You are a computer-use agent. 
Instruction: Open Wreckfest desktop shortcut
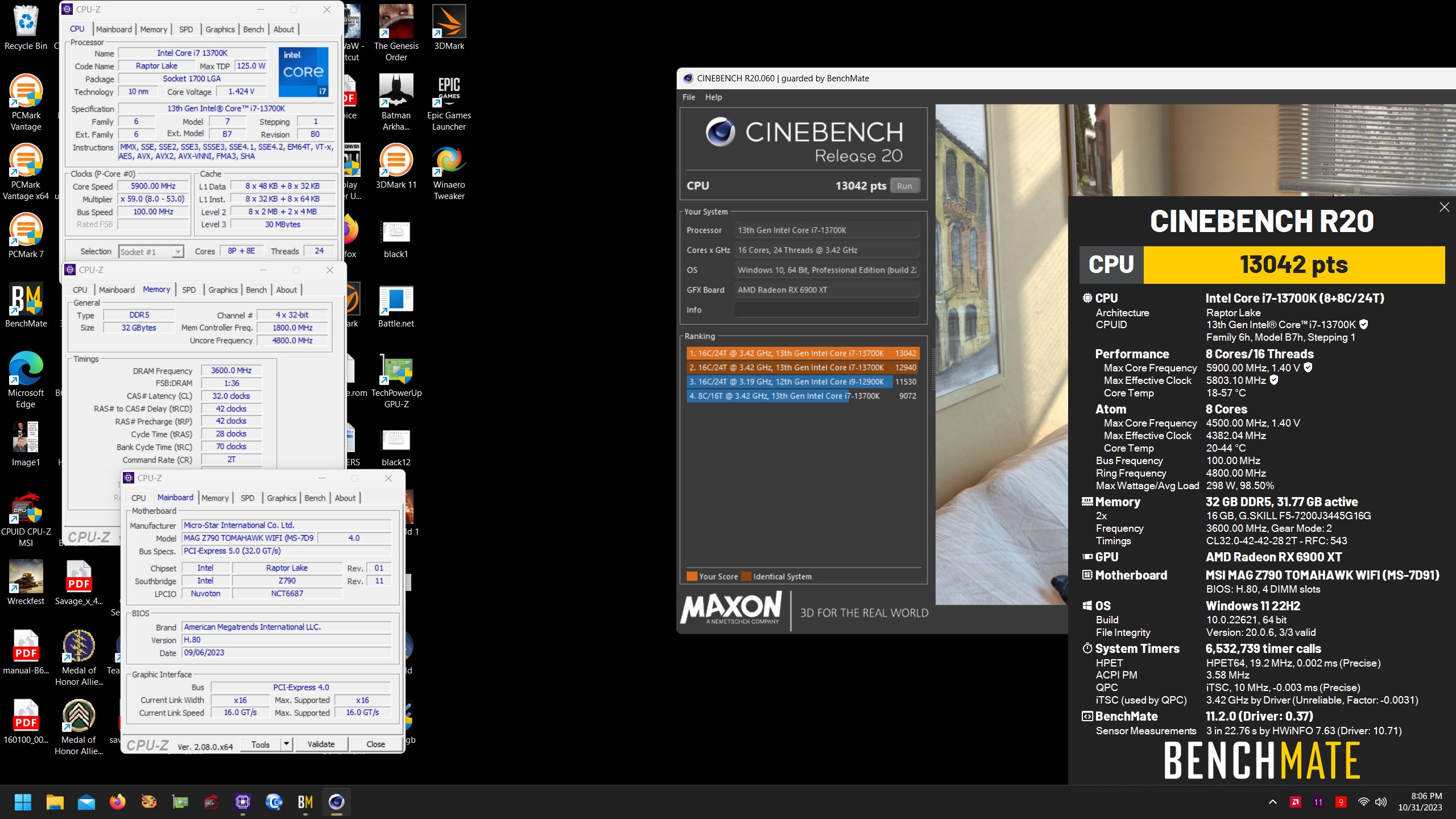tap(26, 582)
